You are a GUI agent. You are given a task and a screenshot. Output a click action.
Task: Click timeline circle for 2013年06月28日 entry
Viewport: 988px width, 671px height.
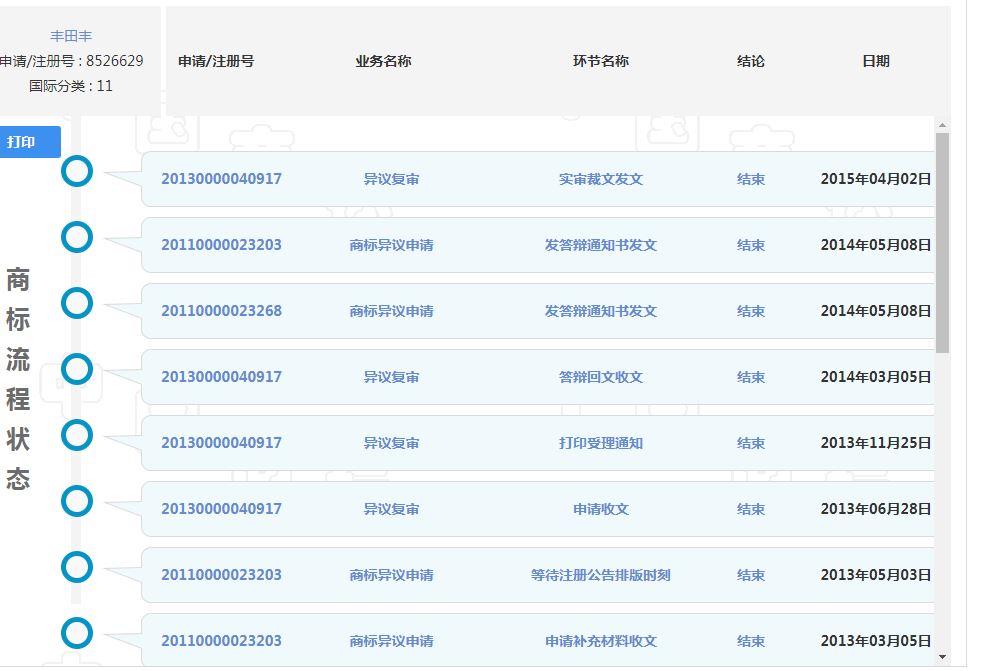click(77, 501)
